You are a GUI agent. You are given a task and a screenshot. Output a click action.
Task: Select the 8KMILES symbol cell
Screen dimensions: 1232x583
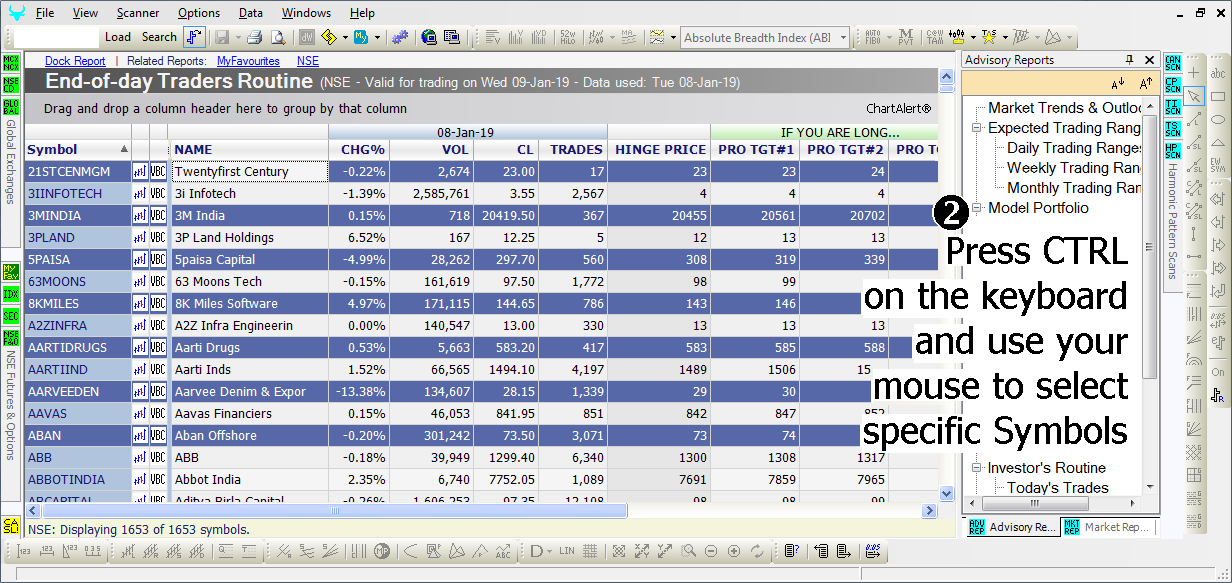coord(78,304)
